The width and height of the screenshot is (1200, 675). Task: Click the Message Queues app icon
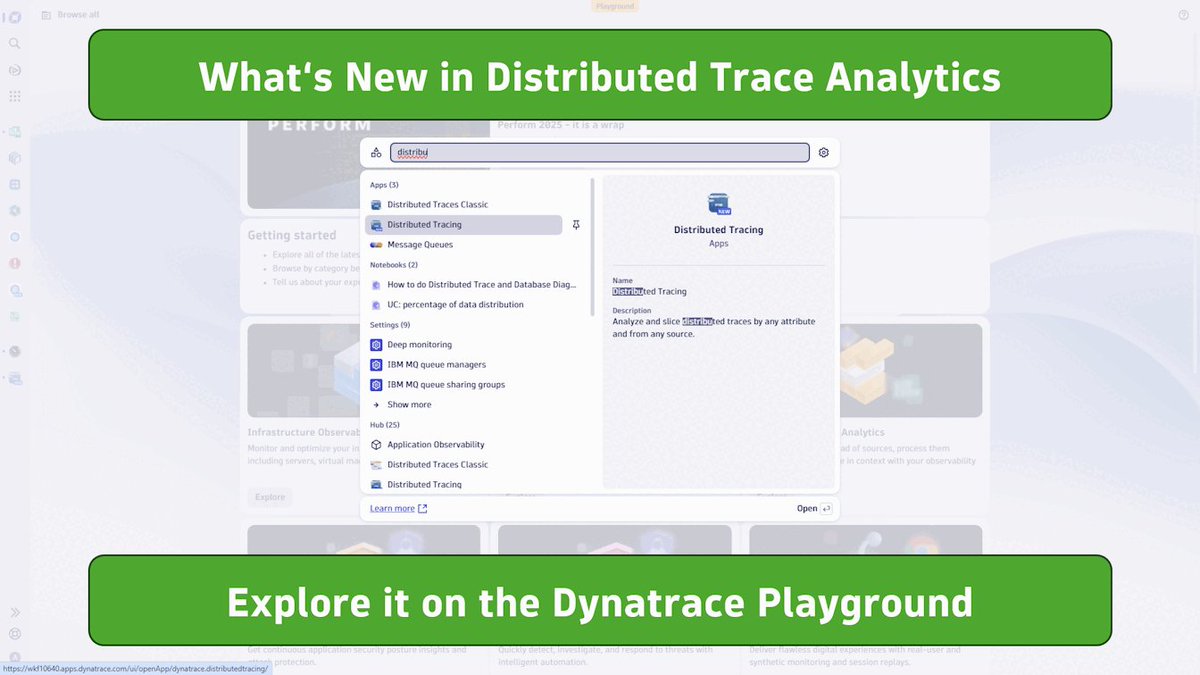(x=376, y=244)
